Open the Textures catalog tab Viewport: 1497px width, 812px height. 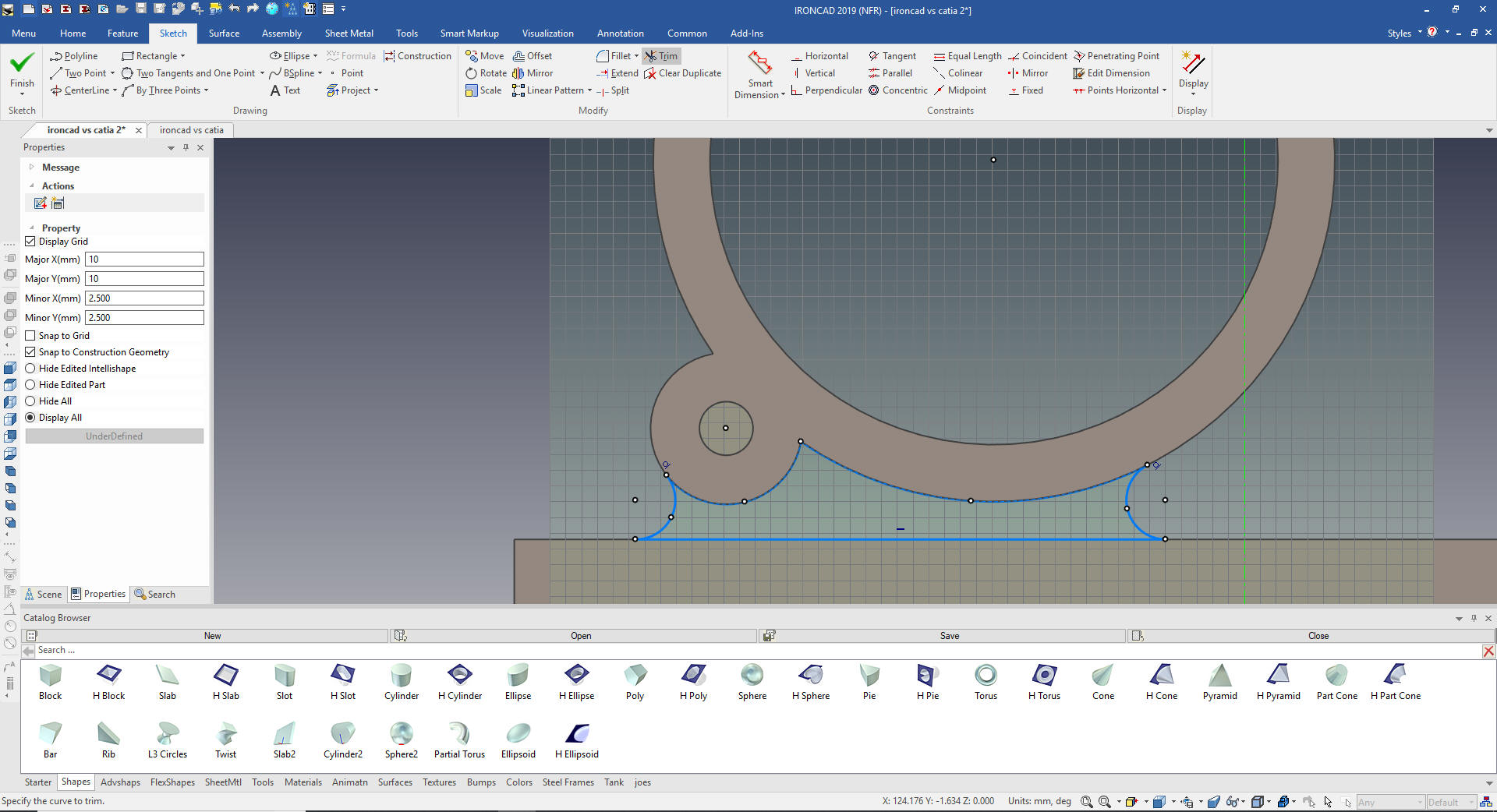click(439, 782)
